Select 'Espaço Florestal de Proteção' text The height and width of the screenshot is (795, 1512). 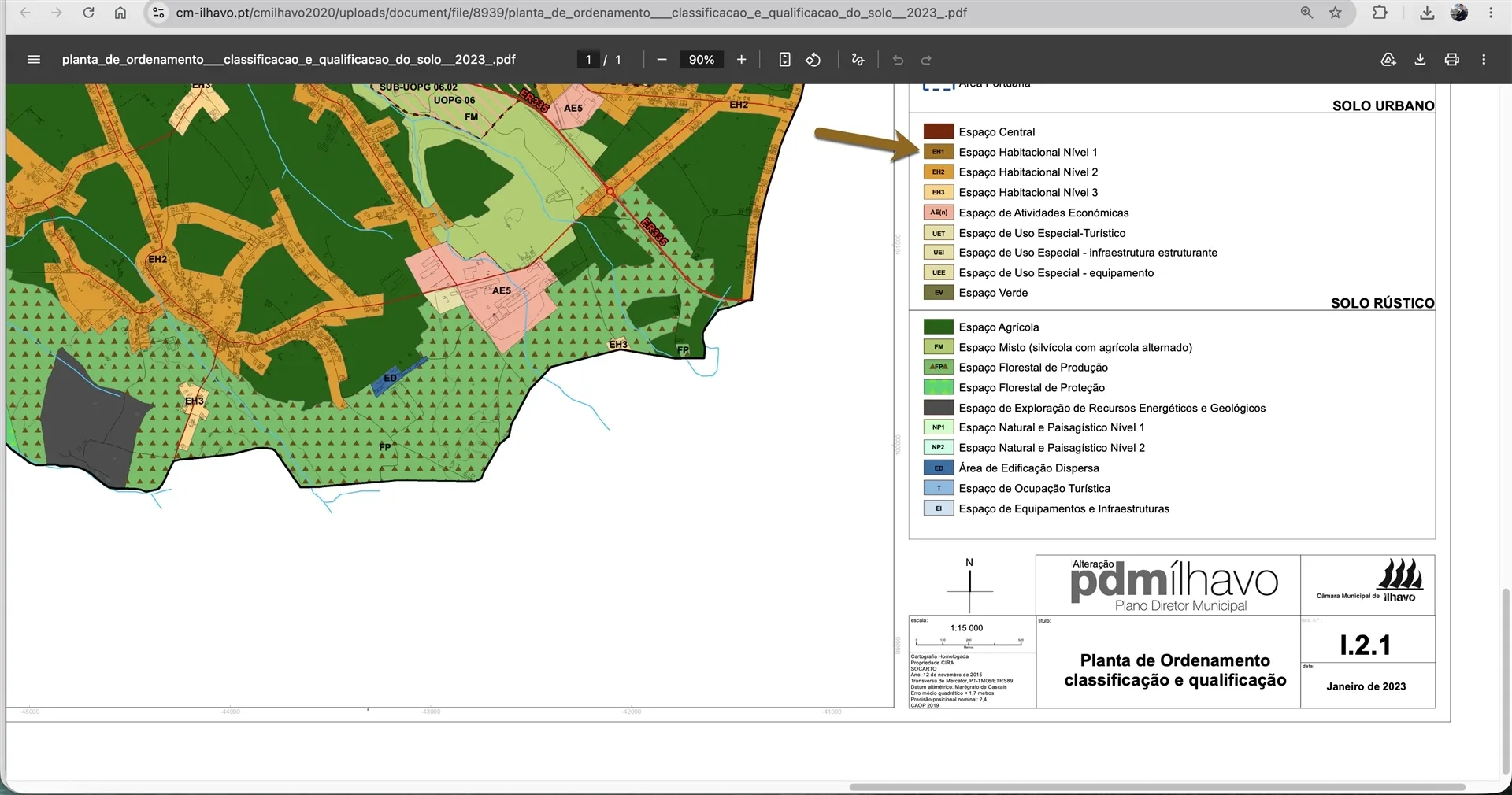[1032, 387]
